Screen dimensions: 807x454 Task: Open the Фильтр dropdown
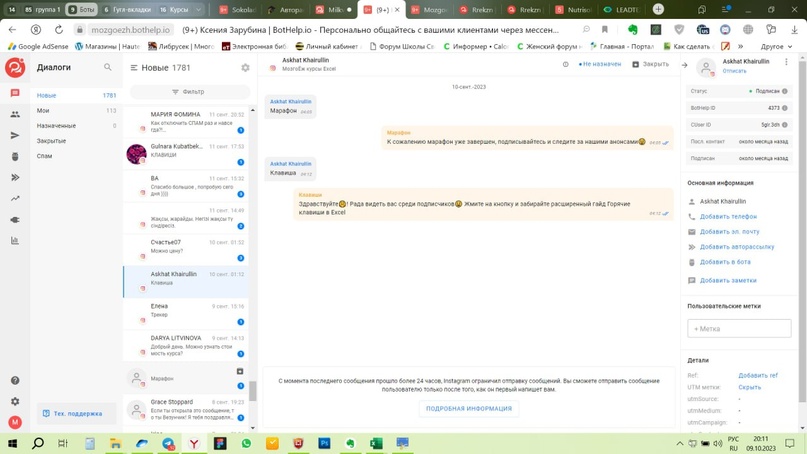[x=188, y=92]
